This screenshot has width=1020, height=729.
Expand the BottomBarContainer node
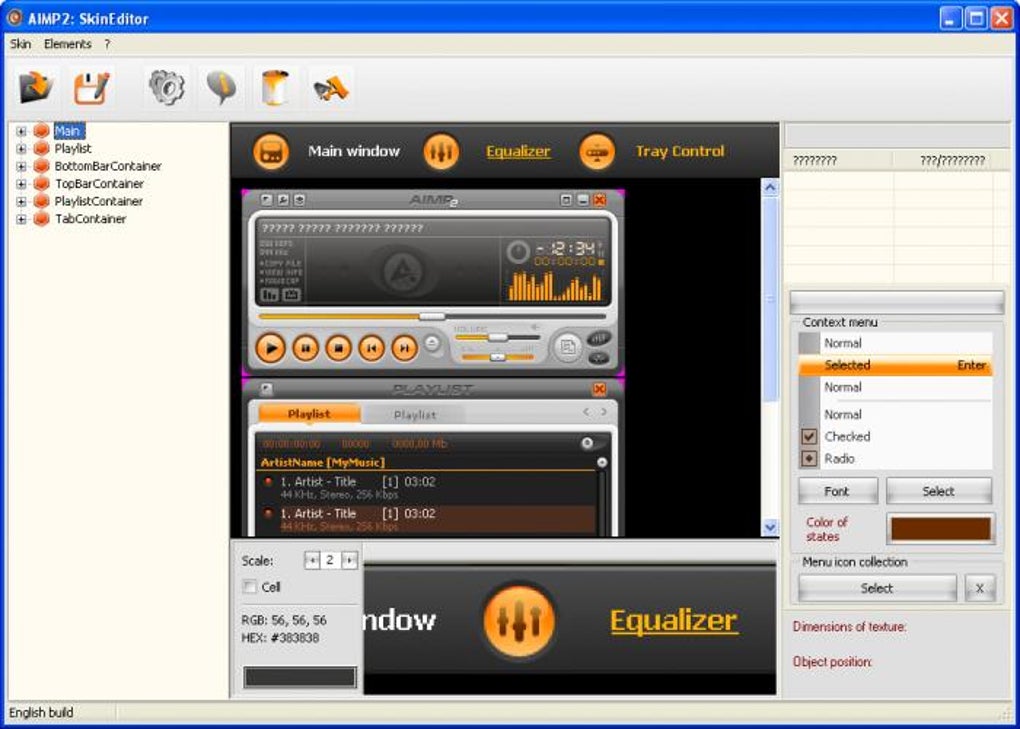click(21, 166)
